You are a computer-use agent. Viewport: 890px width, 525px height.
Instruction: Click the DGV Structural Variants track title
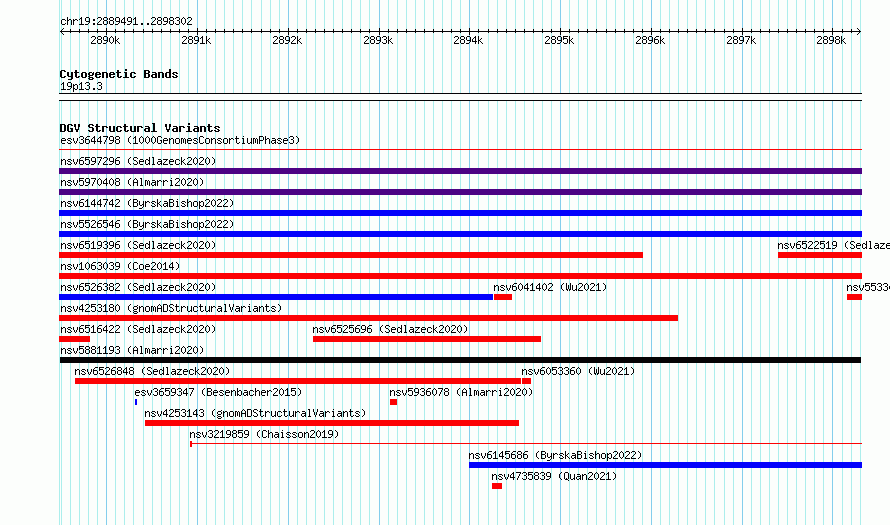[x=140, y=128]
